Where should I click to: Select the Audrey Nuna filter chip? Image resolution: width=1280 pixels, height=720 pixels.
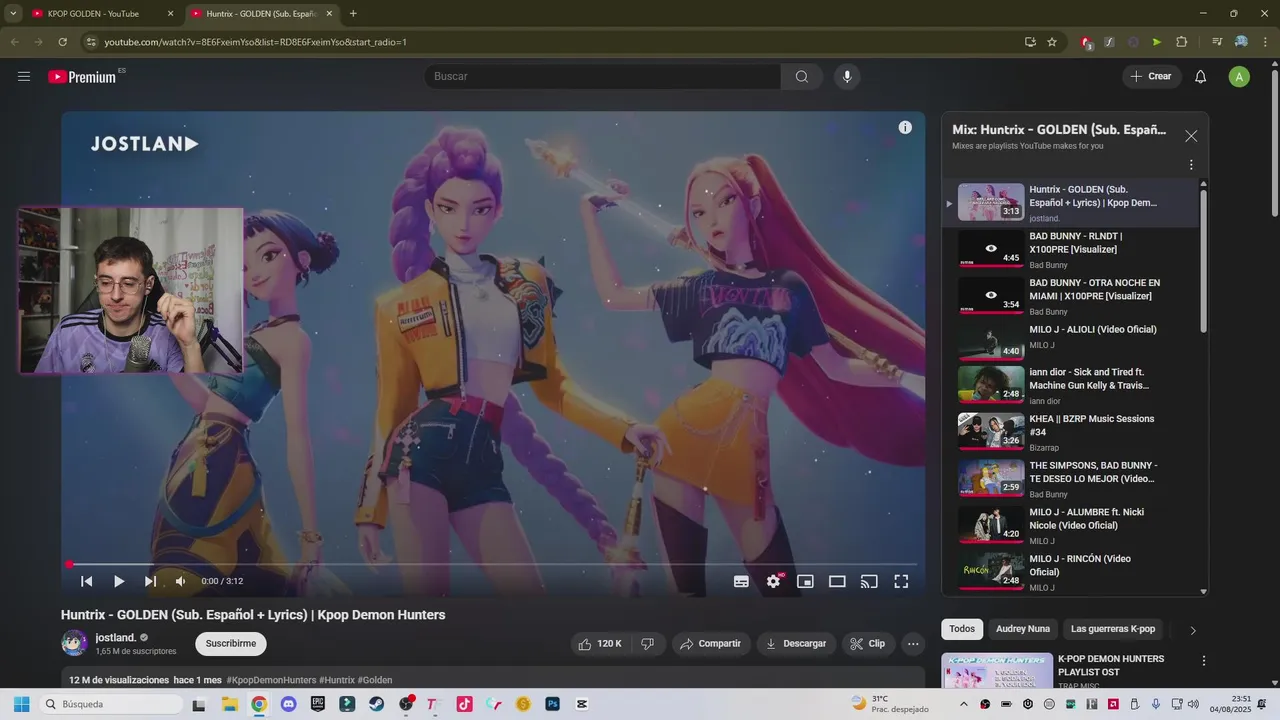(1023, 629)
